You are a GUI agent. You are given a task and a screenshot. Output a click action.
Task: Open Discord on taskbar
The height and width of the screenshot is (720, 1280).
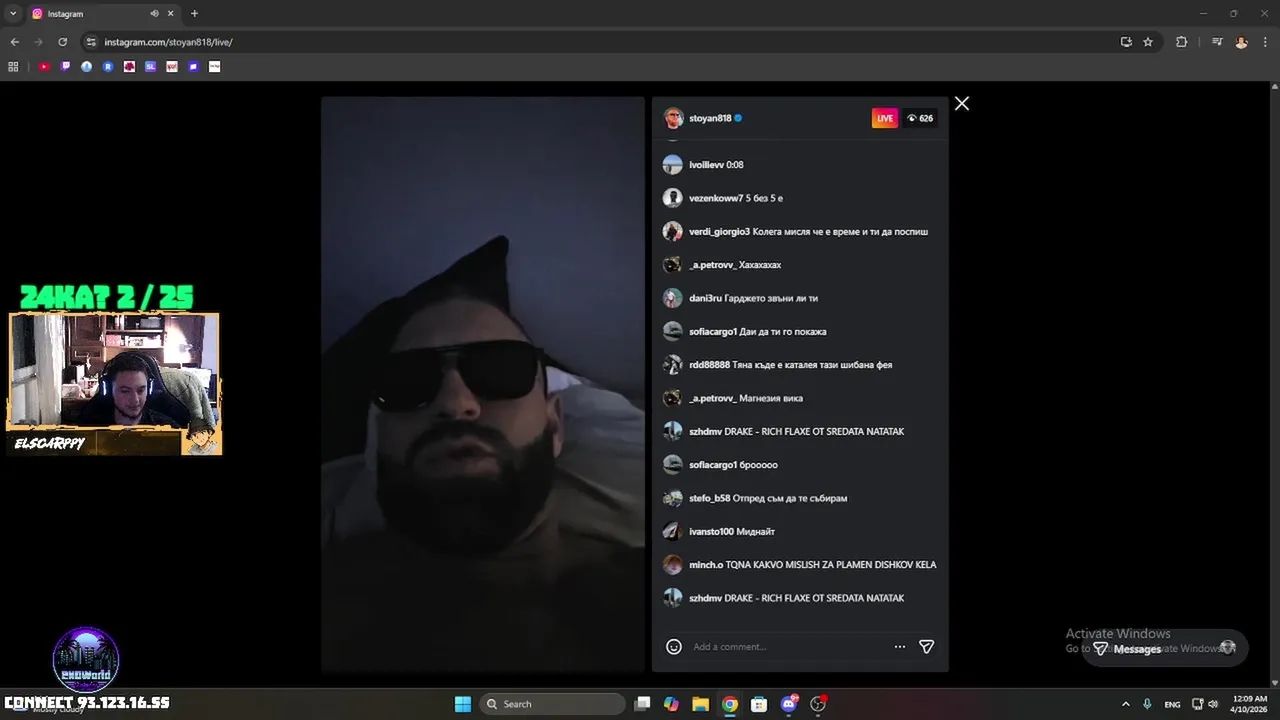pyautogui.click(x=789, y=704)
